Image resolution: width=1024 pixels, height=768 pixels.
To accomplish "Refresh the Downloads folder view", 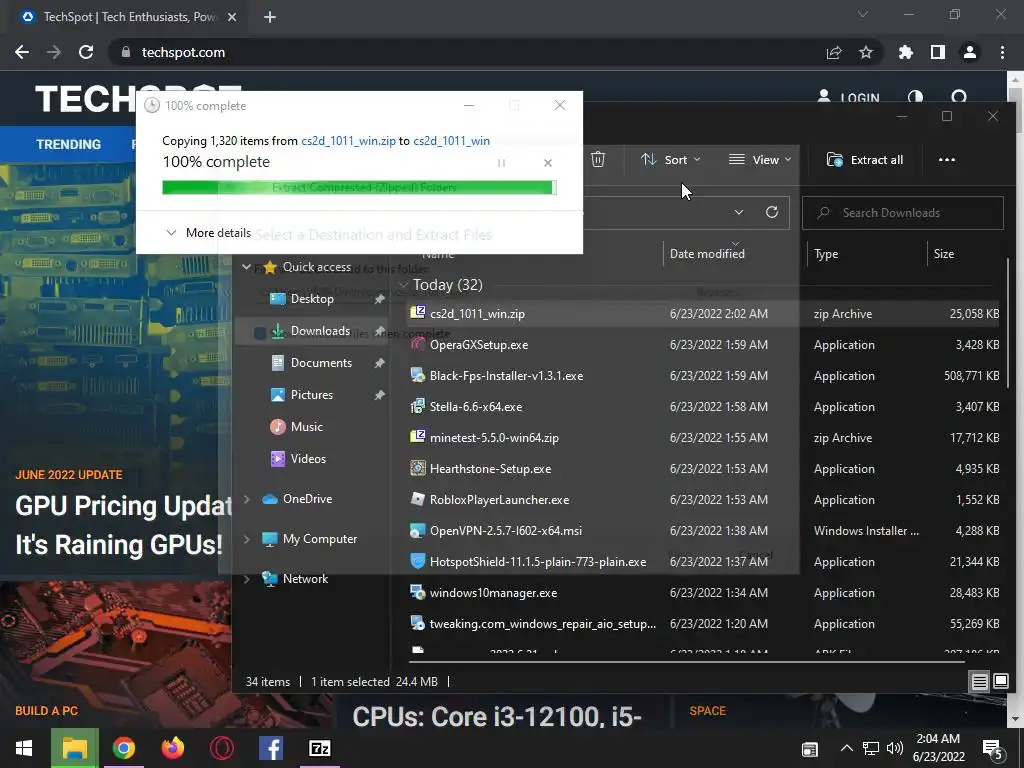I will [771, 212].
